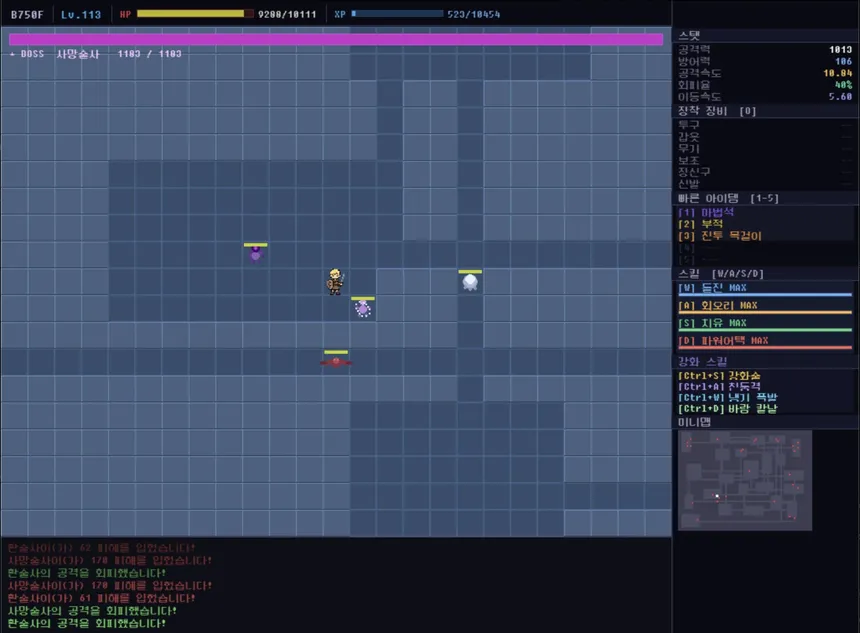Click the Lv.113 level indicator

point(81,14)
